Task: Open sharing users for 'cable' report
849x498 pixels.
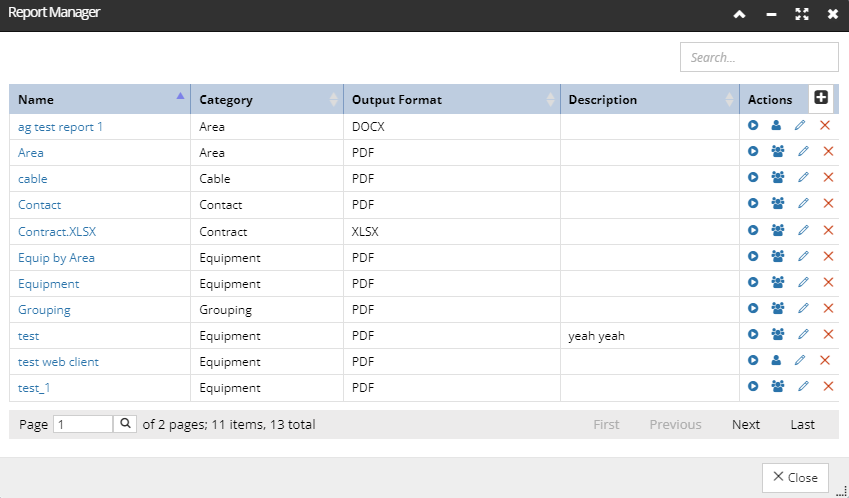Action: click(778, 177)
